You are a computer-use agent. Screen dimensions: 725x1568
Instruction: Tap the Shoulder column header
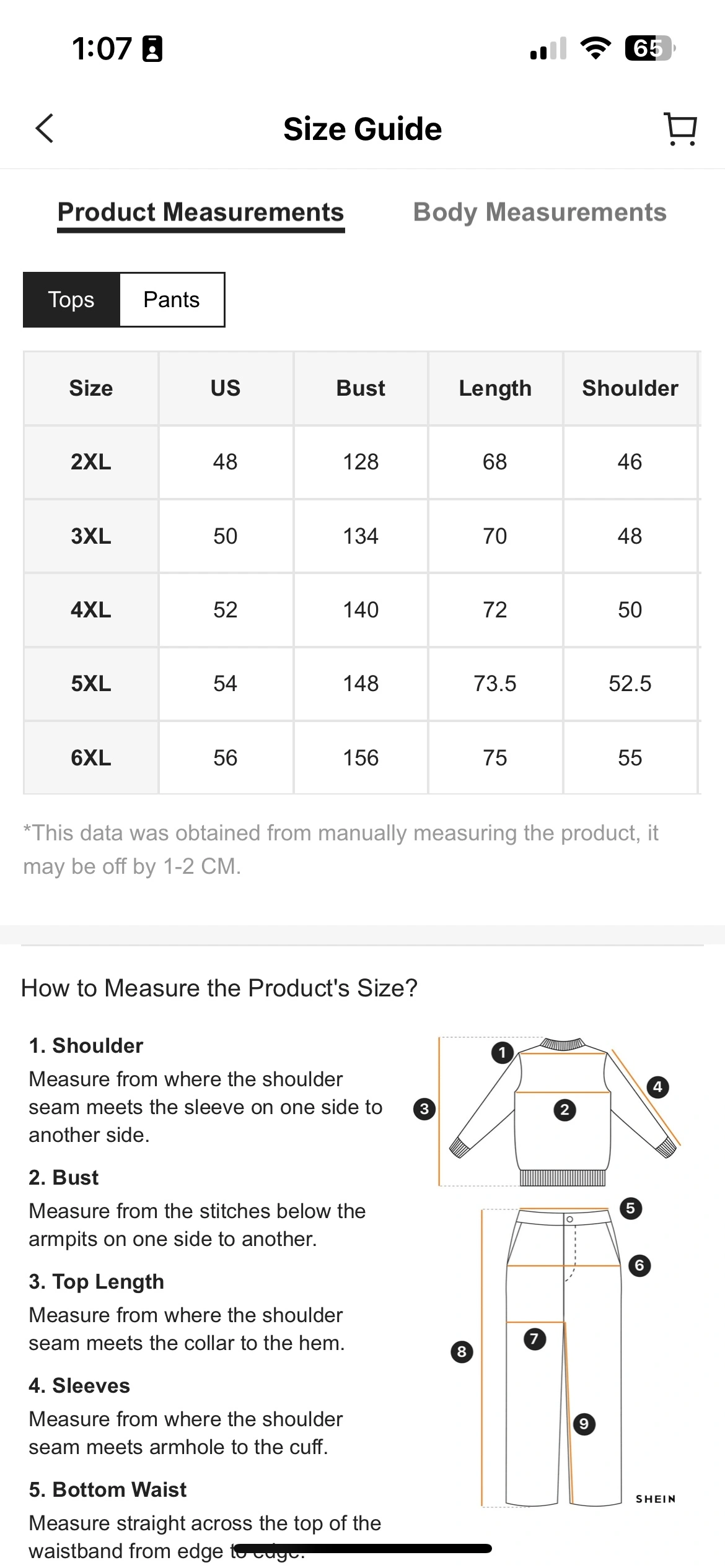point(630,388)
